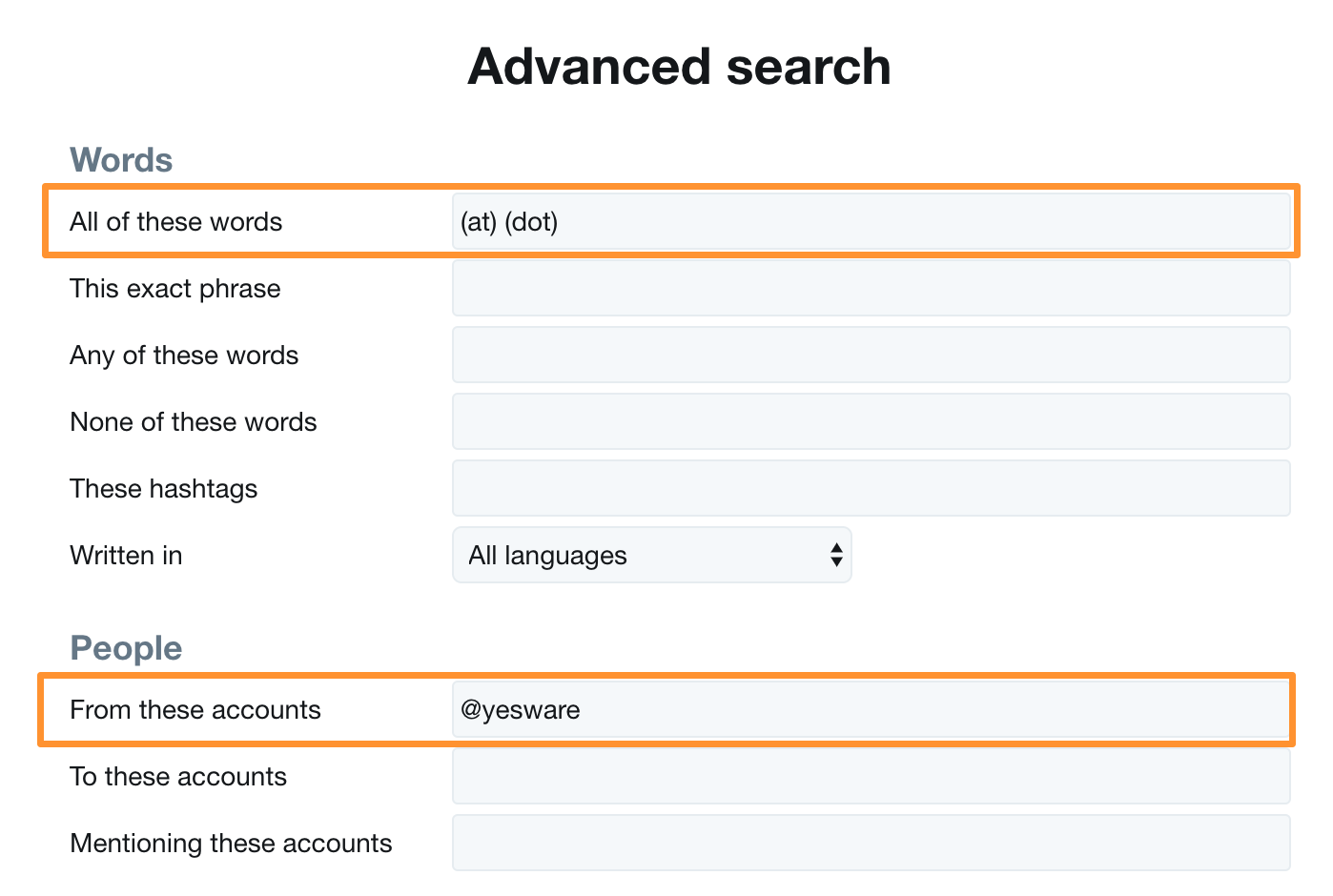Click the 'All of these words' label
Screen dimensions: 1333x896
pos(175,221)
